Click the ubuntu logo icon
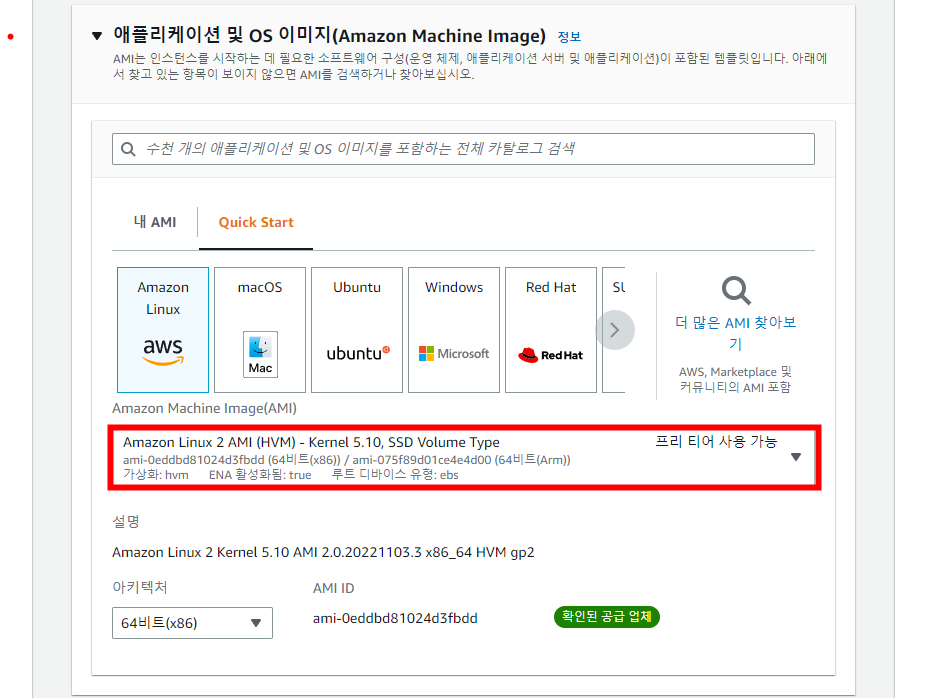This screenshot has width=932, height=698. 358,353
